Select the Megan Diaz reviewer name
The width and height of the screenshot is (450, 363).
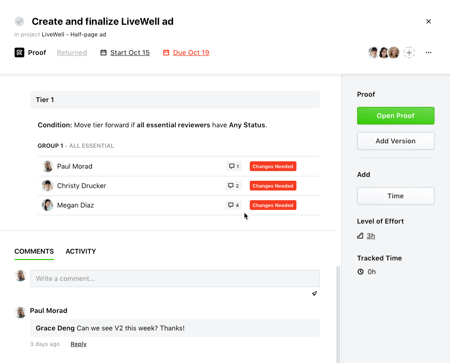[75, 205]
